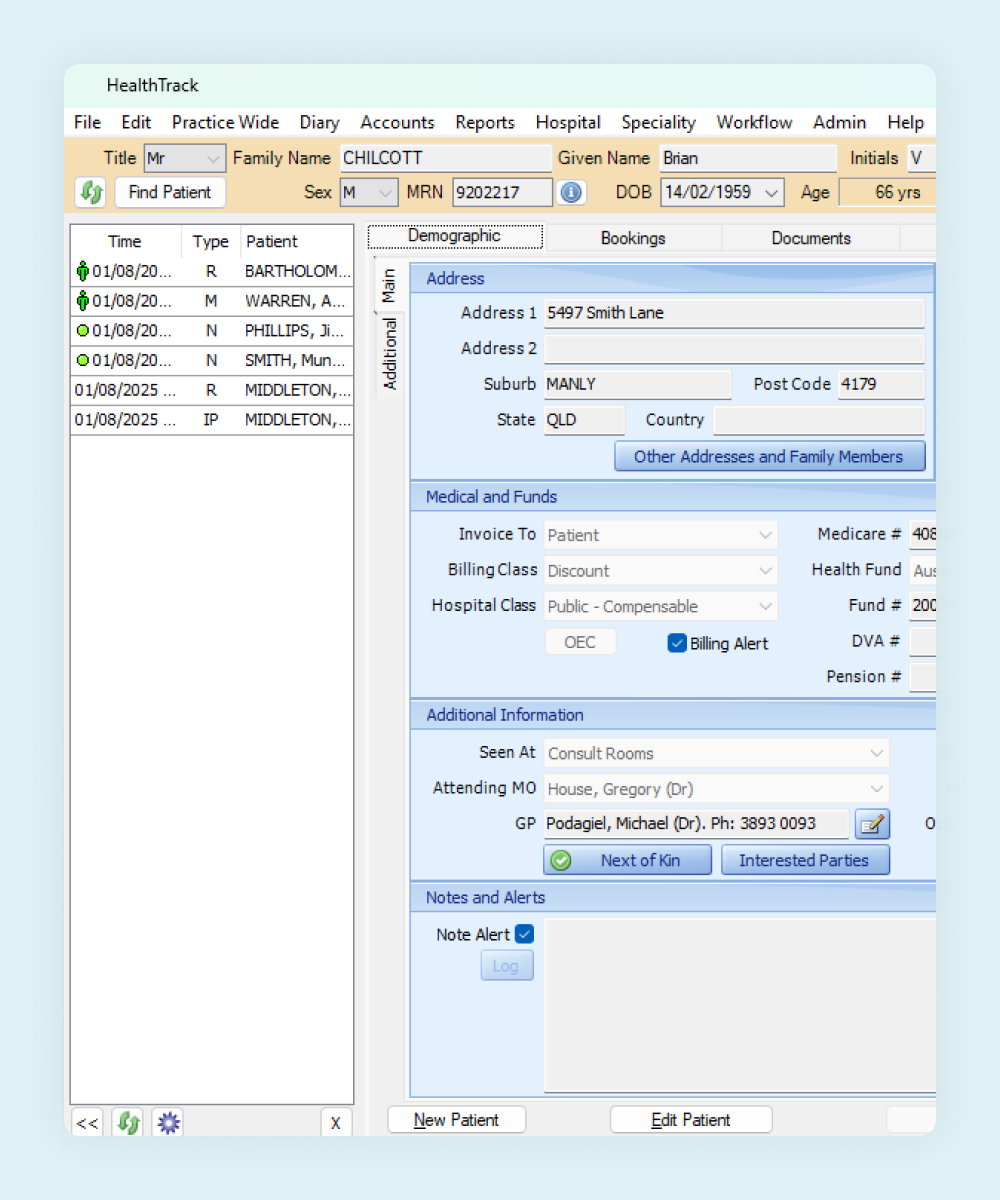Image resolution: width=1000 pixels, height=1200 pixels.
Task: Click the Log button
Action: coord(506,966)
